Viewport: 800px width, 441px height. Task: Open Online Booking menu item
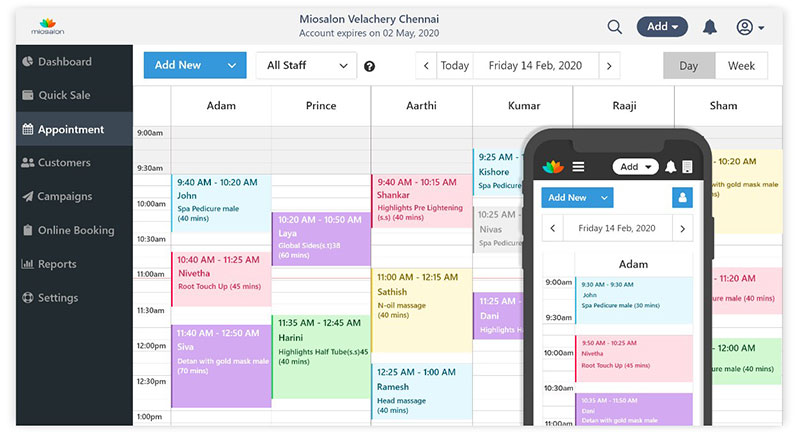(74, 230)
